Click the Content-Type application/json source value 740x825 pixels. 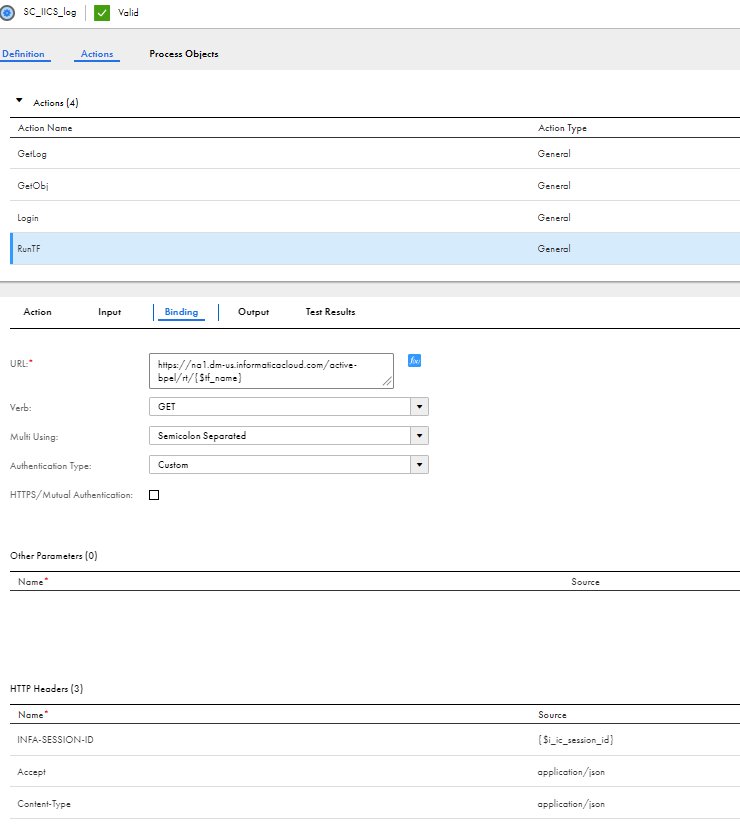[571, 804]
